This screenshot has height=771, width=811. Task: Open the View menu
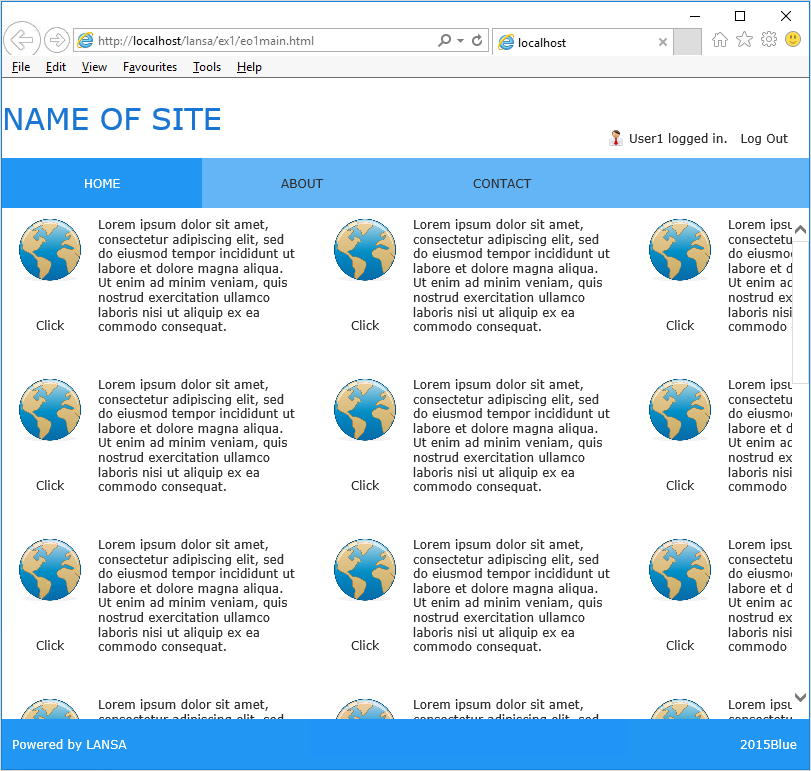pyautogui.click(x=94, y=67)
